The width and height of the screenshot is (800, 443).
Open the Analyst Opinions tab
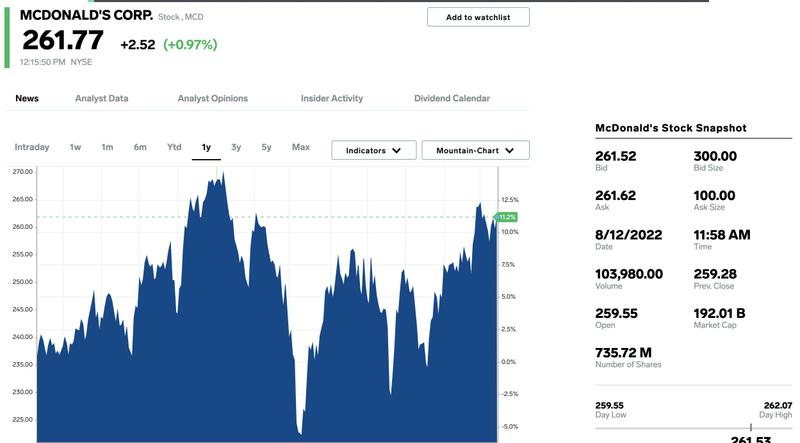tap(213, 99)
